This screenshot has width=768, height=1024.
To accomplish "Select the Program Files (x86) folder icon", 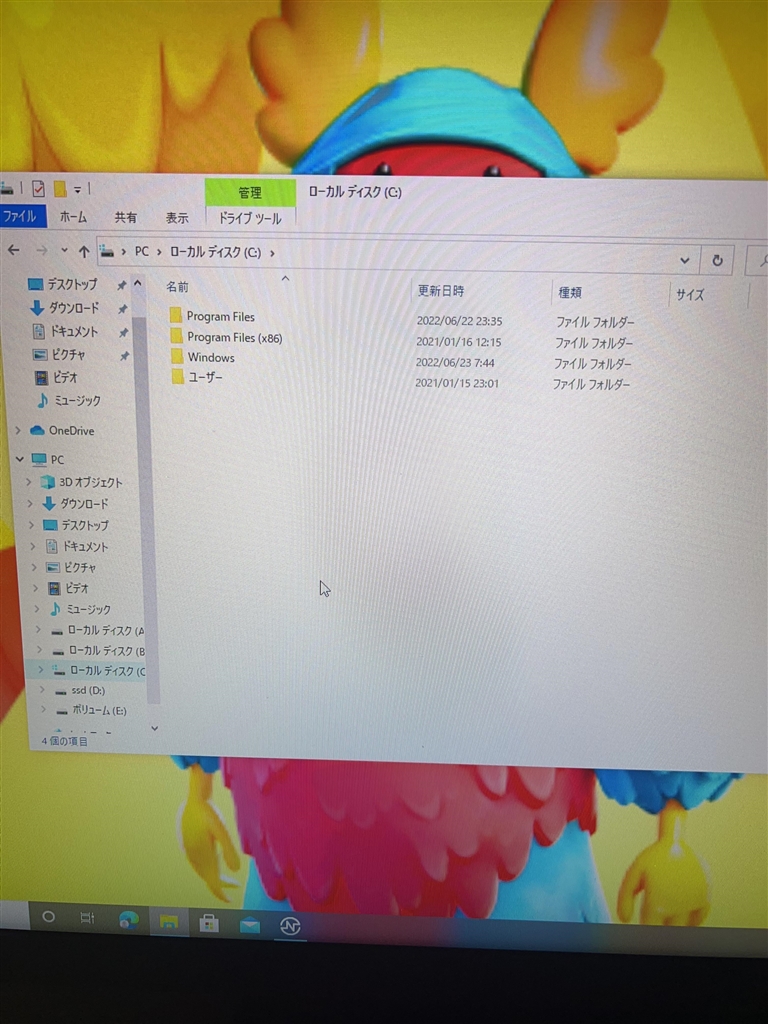I will (176, 336).
